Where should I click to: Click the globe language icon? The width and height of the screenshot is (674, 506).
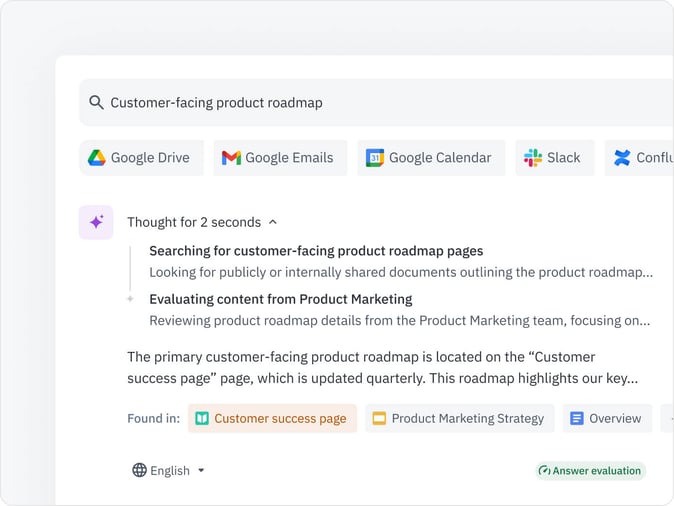click(x=139, y=470)
